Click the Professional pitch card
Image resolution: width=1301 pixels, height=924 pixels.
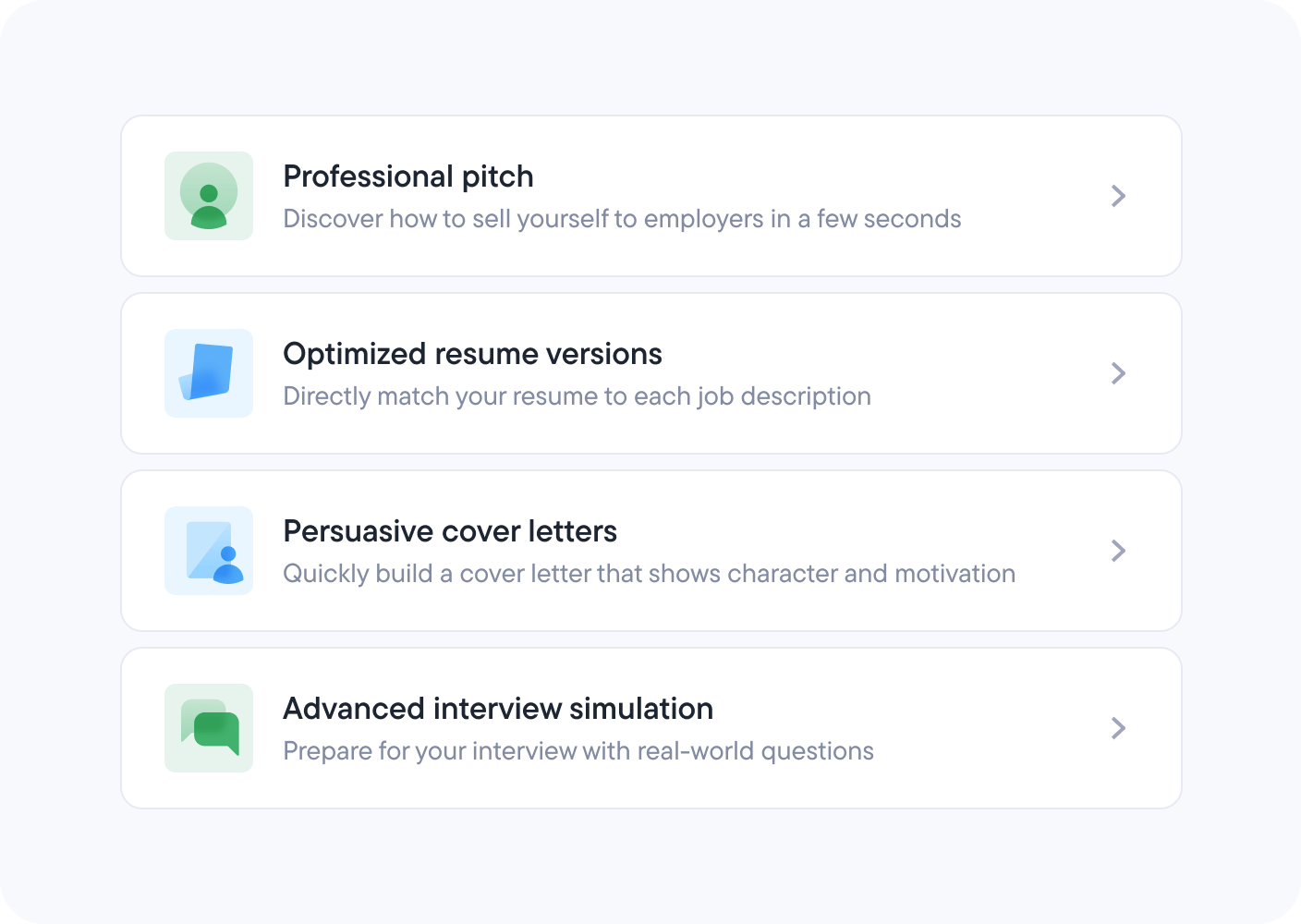[x=650, y=196]
